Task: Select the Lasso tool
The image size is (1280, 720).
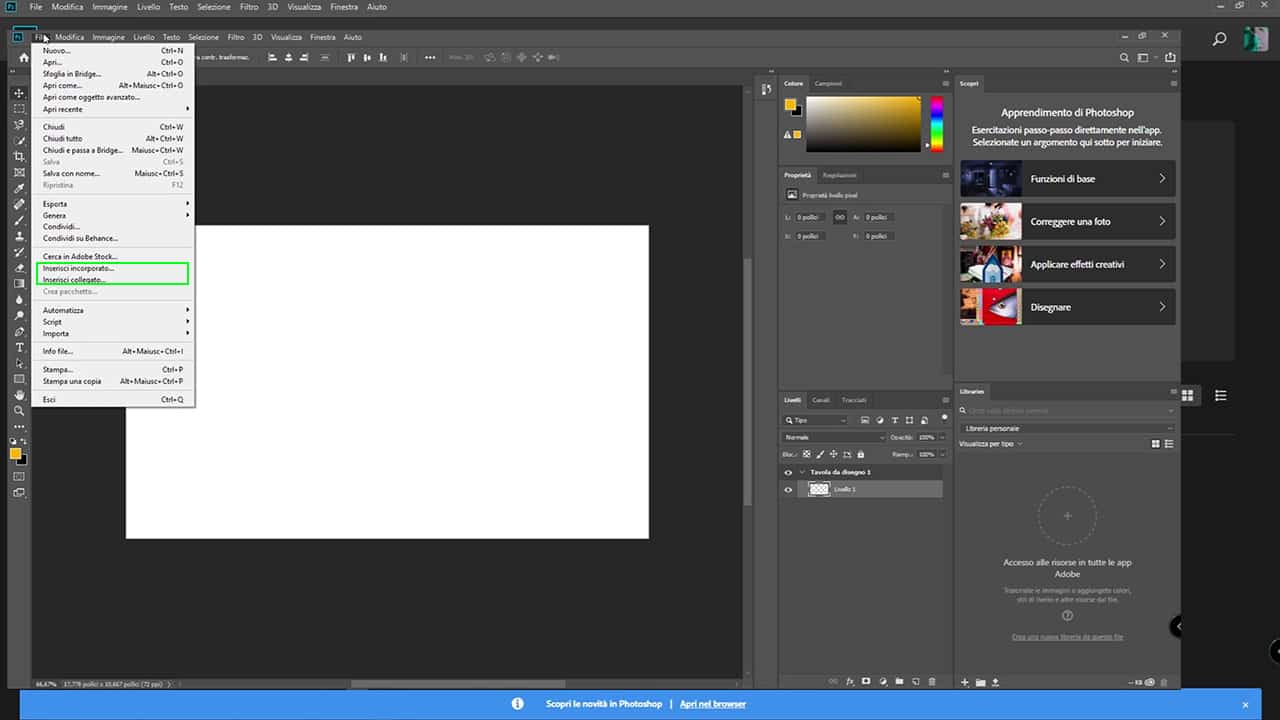Action: click(19, 125)
